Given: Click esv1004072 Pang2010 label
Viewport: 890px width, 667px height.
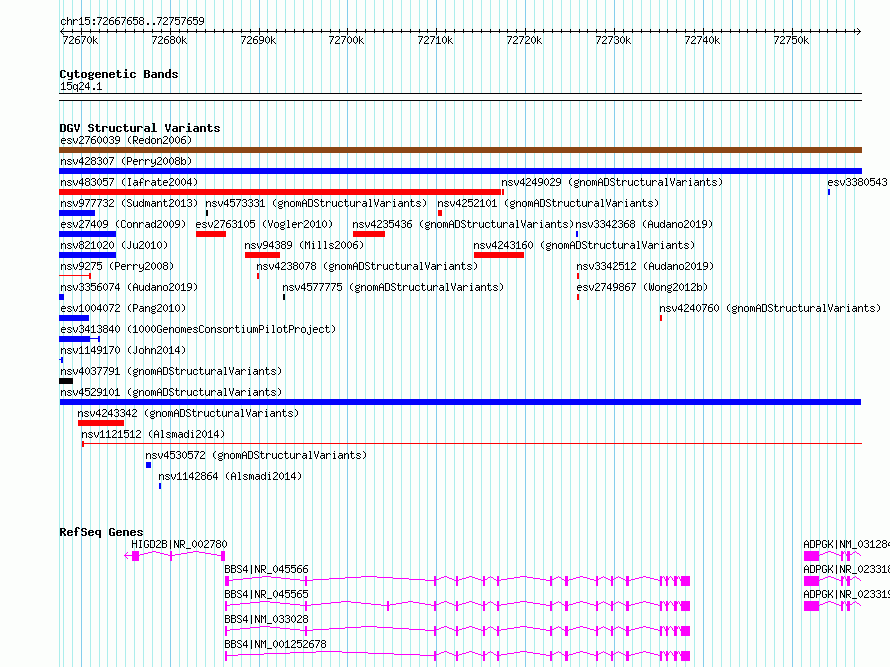Looking at the screenshot, I should click(123, 308).
